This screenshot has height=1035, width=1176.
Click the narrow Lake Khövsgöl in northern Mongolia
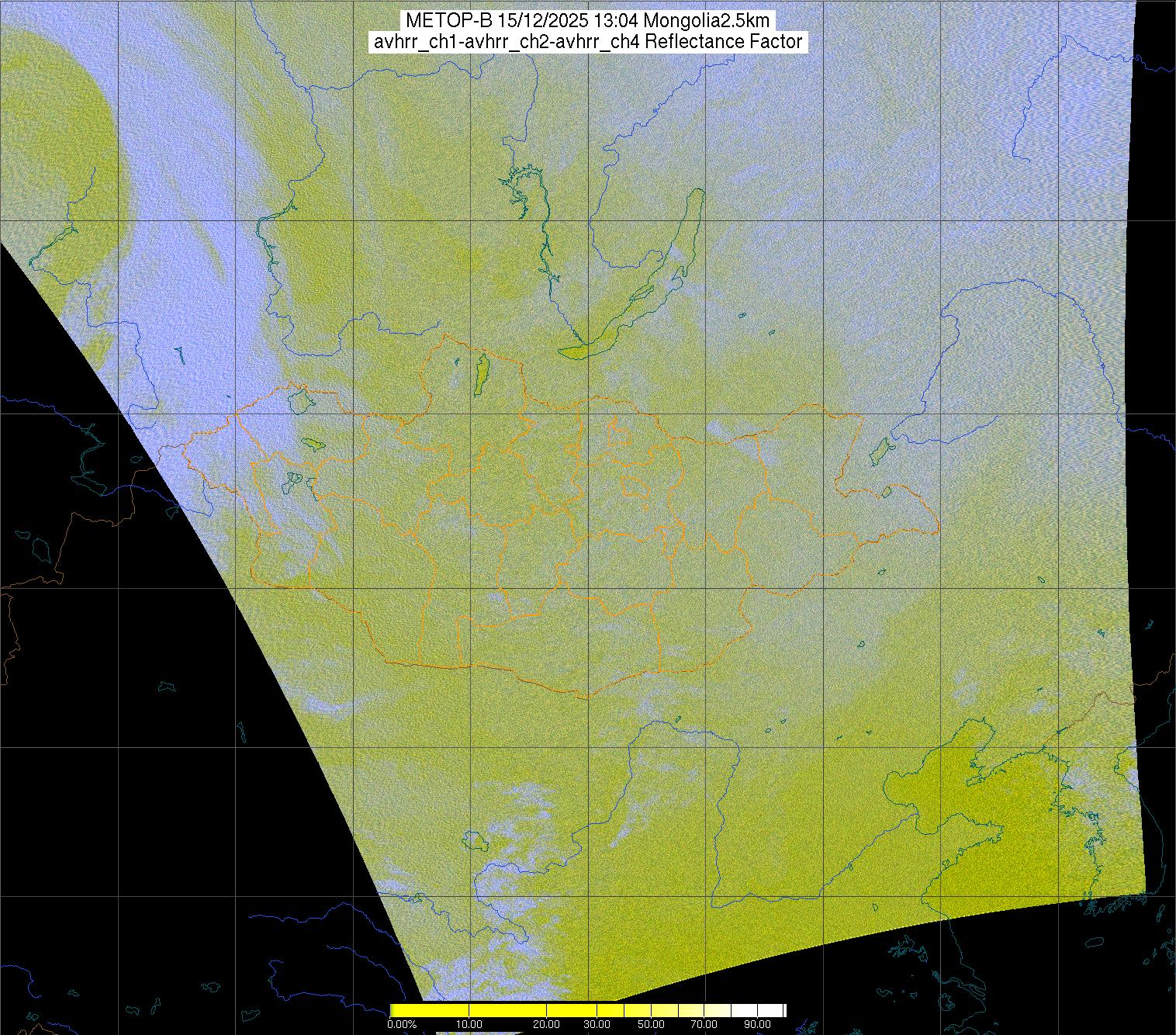pos(481,375)
